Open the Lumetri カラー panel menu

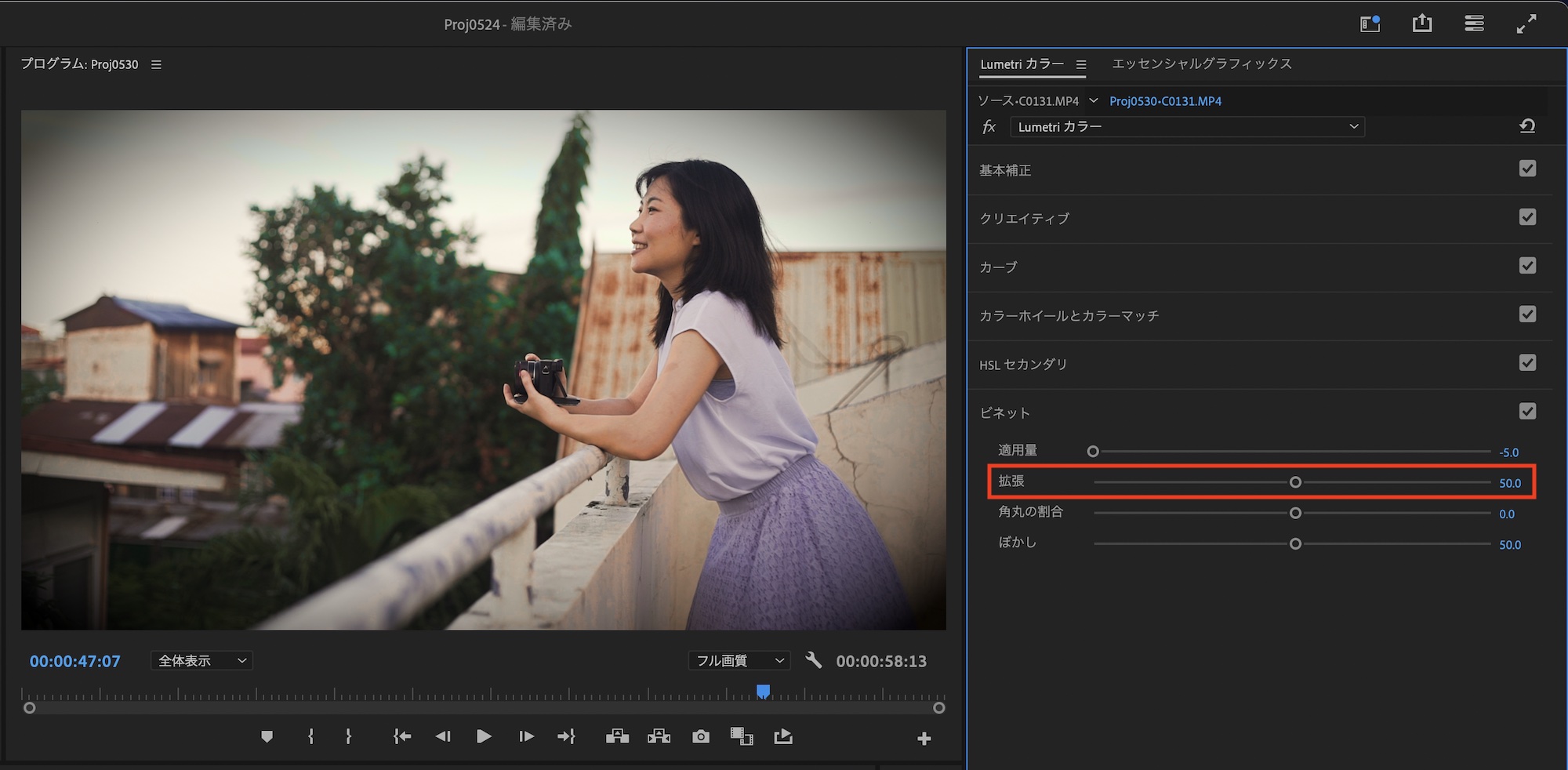click(1081, 65)
